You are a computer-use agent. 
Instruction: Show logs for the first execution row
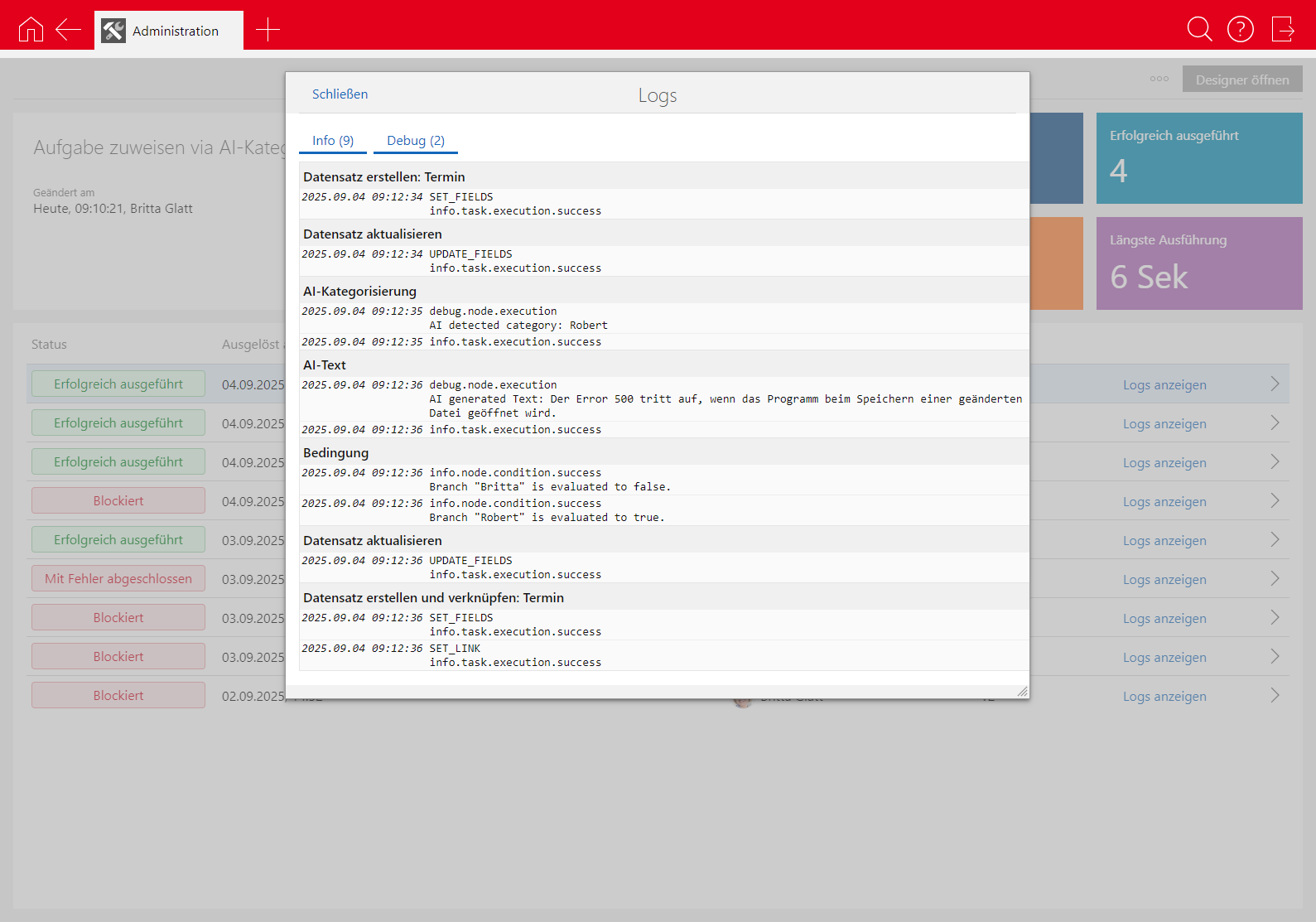[x=1164, y=385]
